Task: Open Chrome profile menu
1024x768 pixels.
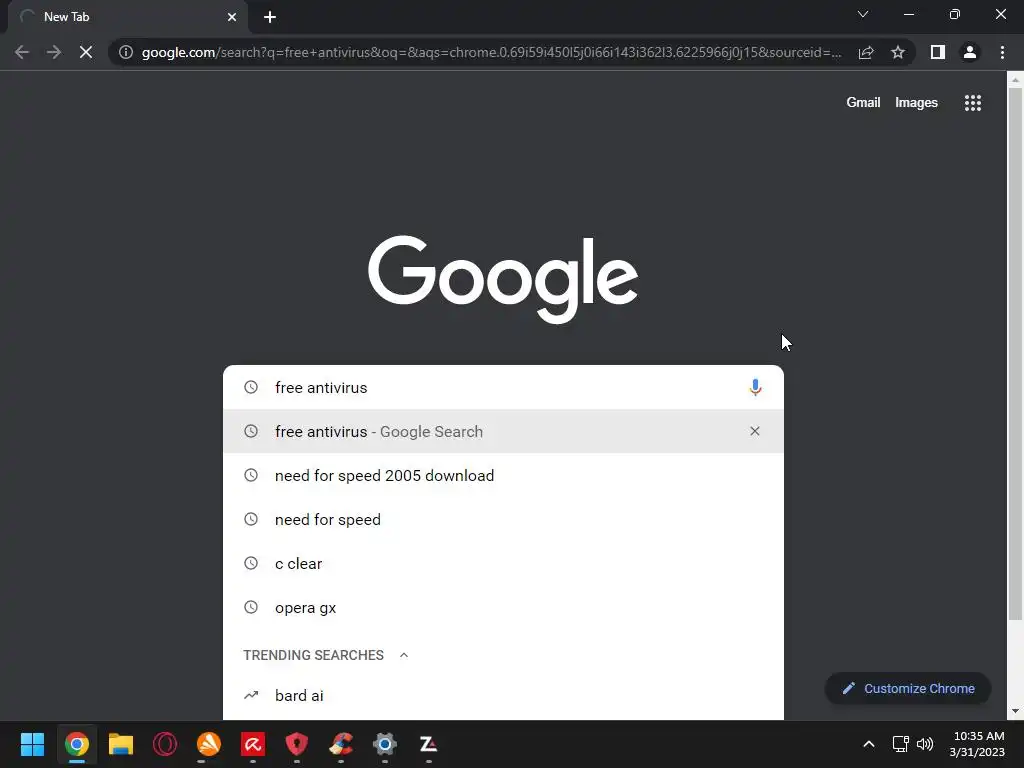Action: coord(970,52)
